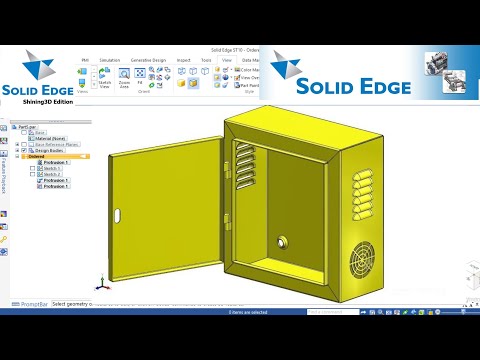This screenshot has height=360, width=480.
Task: Open the Feature Playback side tab
Action: coord(4,172)
